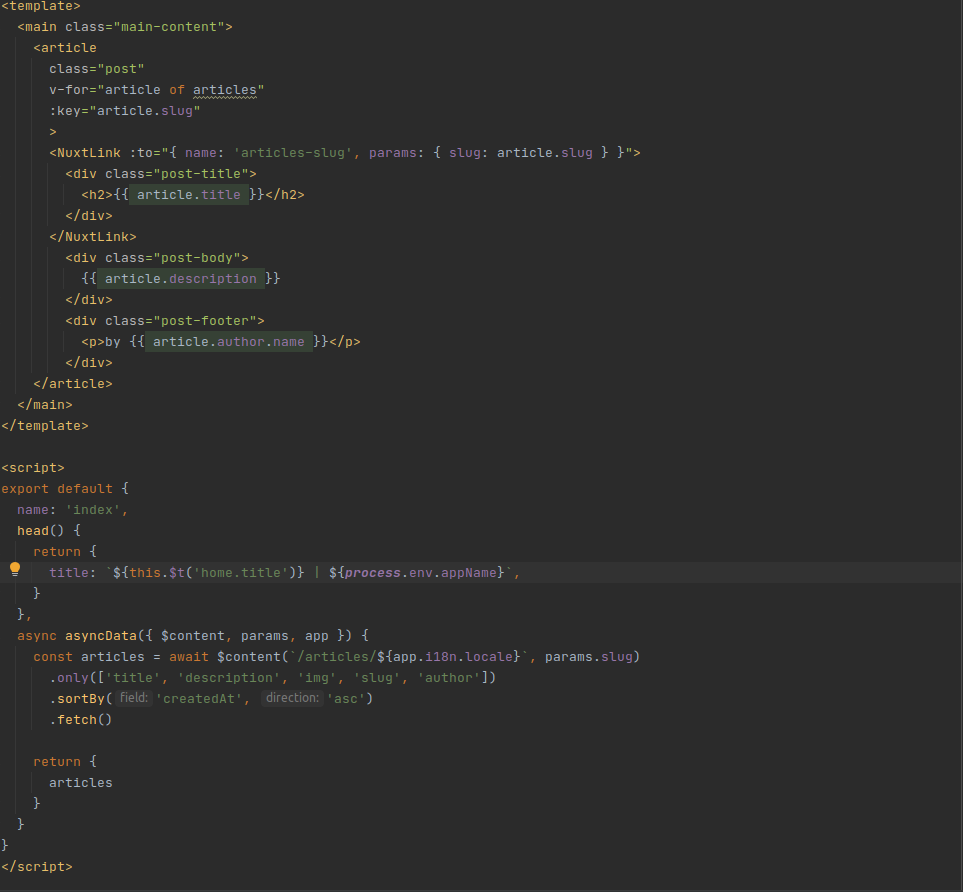Click the 'await' keyword
The width and height of the screenshot is (963, 892).
pyautogui.click(x=189, y=657)
